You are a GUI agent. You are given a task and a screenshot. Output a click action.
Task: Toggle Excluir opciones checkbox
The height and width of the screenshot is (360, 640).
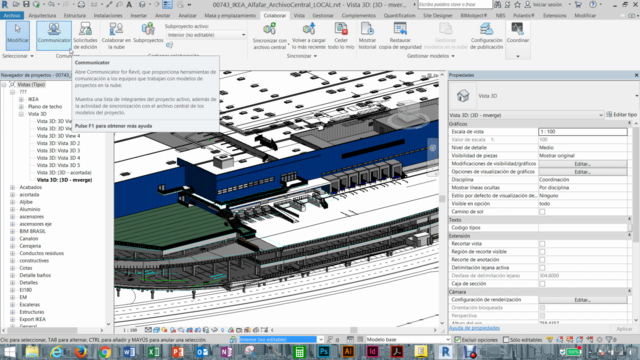[458, 340]
